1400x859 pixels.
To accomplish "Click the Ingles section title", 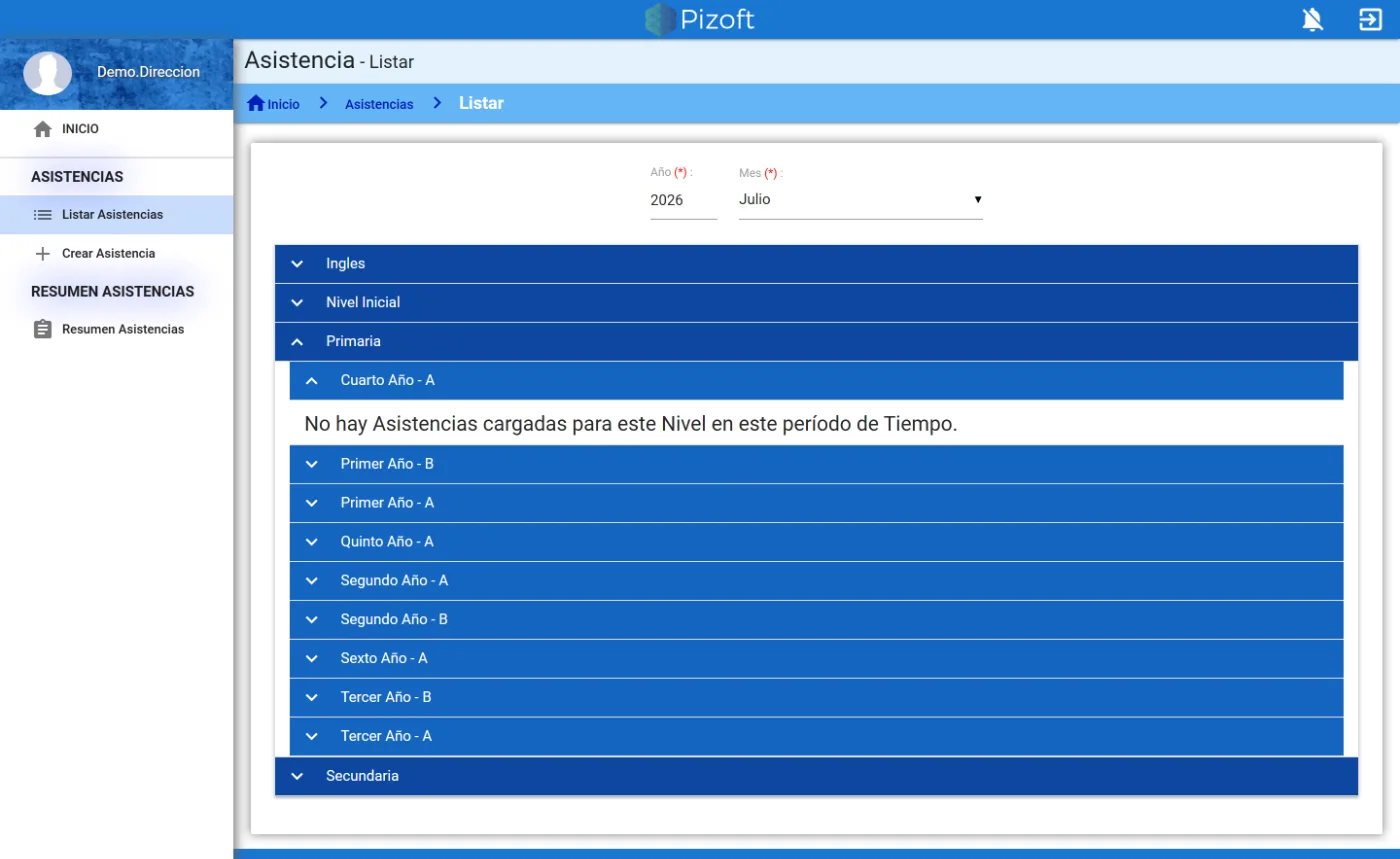I will point(345,264).
